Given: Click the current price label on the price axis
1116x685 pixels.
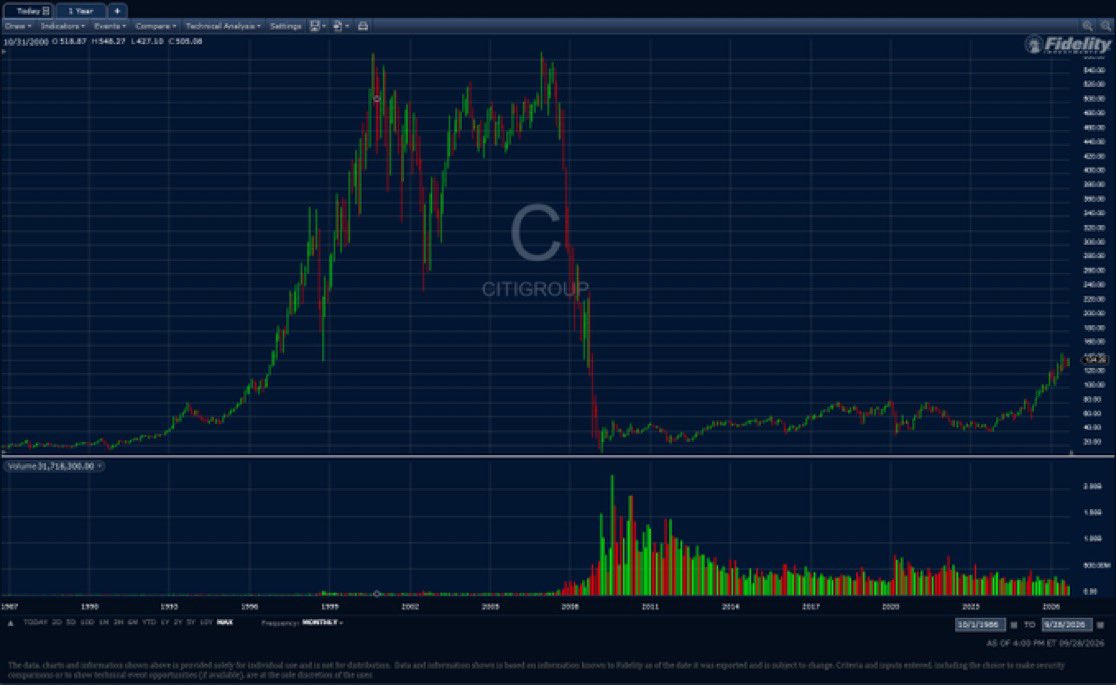Looking at the screenshot, I should pos(1095,360).
